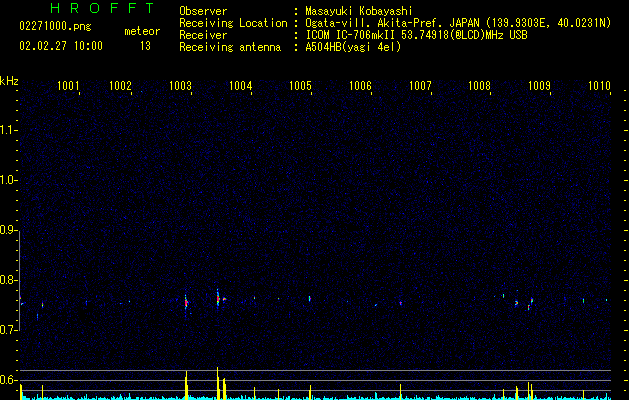
Task: Click the meteor label
Action: pos(142,31)
